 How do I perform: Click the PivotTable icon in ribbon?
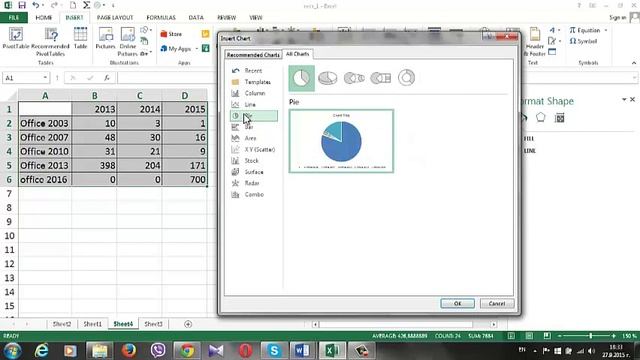click(x=16, y=38)
